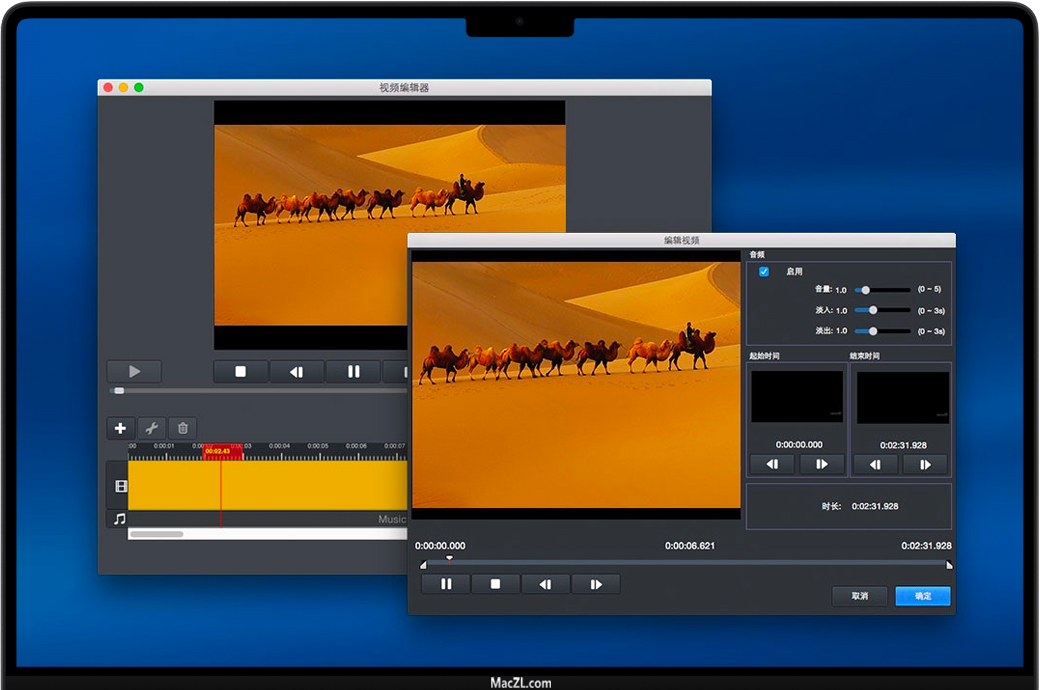Click the 取消 cancel button
This screenshot has height=690, width=1040.
pyautogui.click(x=859, y=596)
